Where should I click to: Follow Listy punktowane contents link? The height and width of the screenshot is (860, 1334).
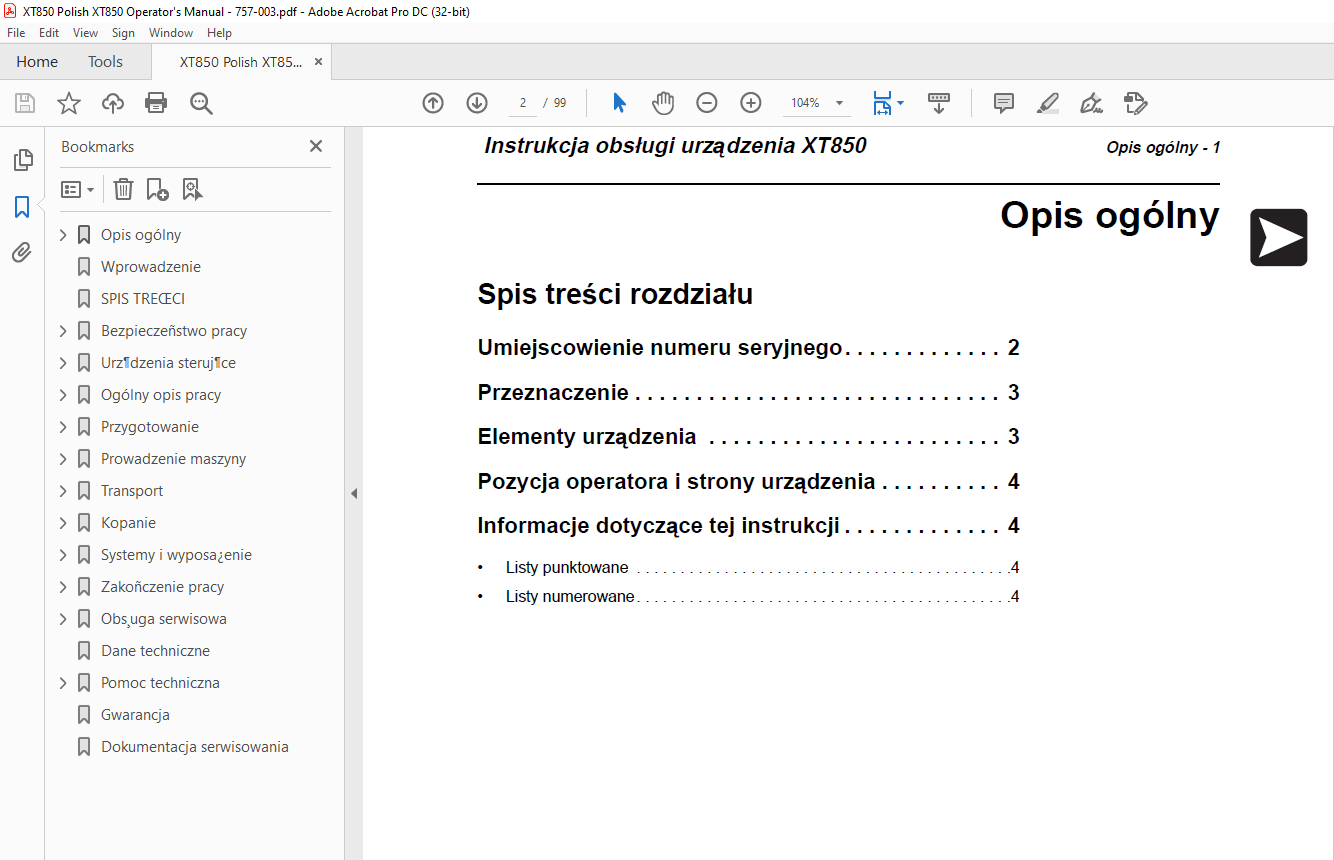tap(762, 568)
